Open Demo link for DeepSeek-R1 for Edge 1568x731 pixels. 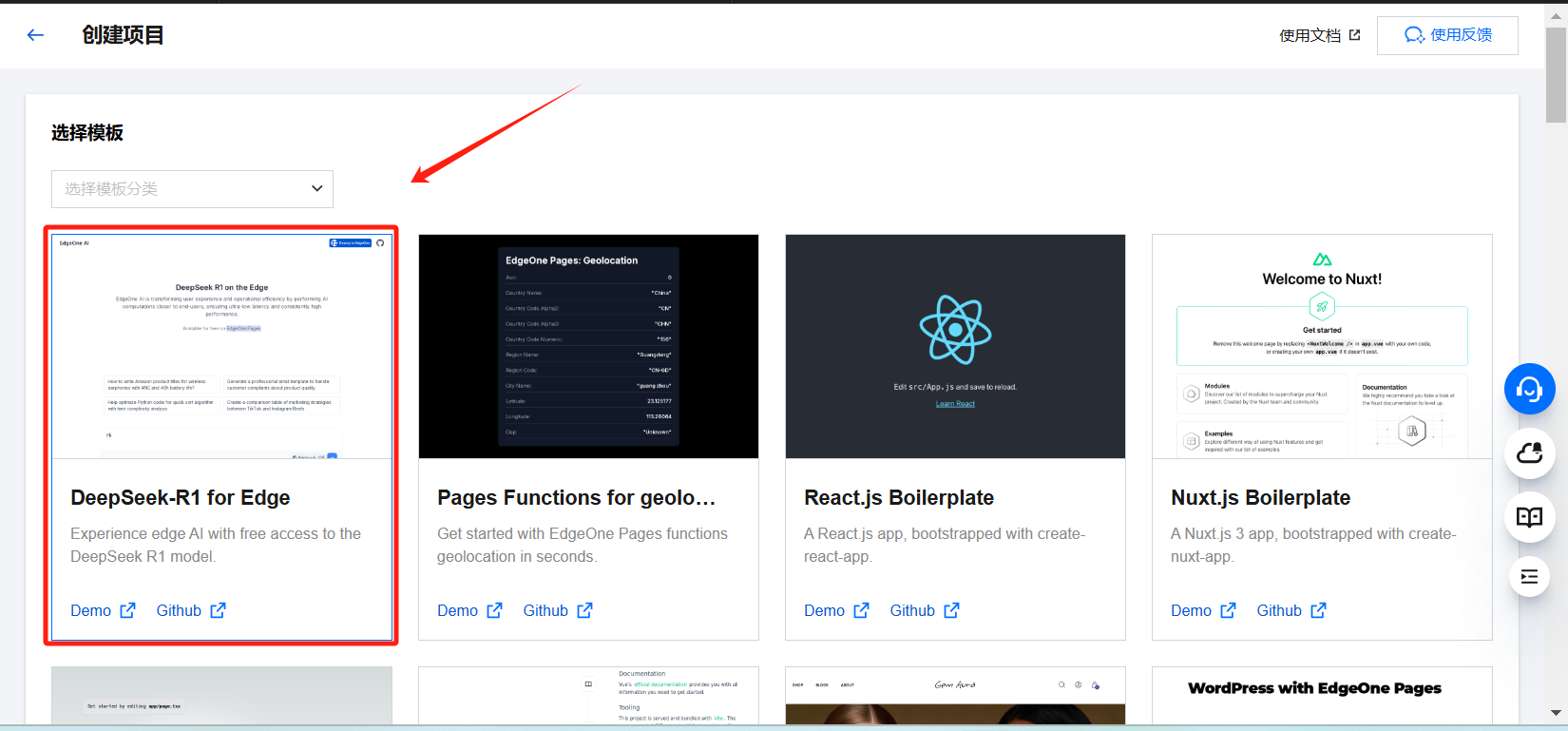(91, 610)
